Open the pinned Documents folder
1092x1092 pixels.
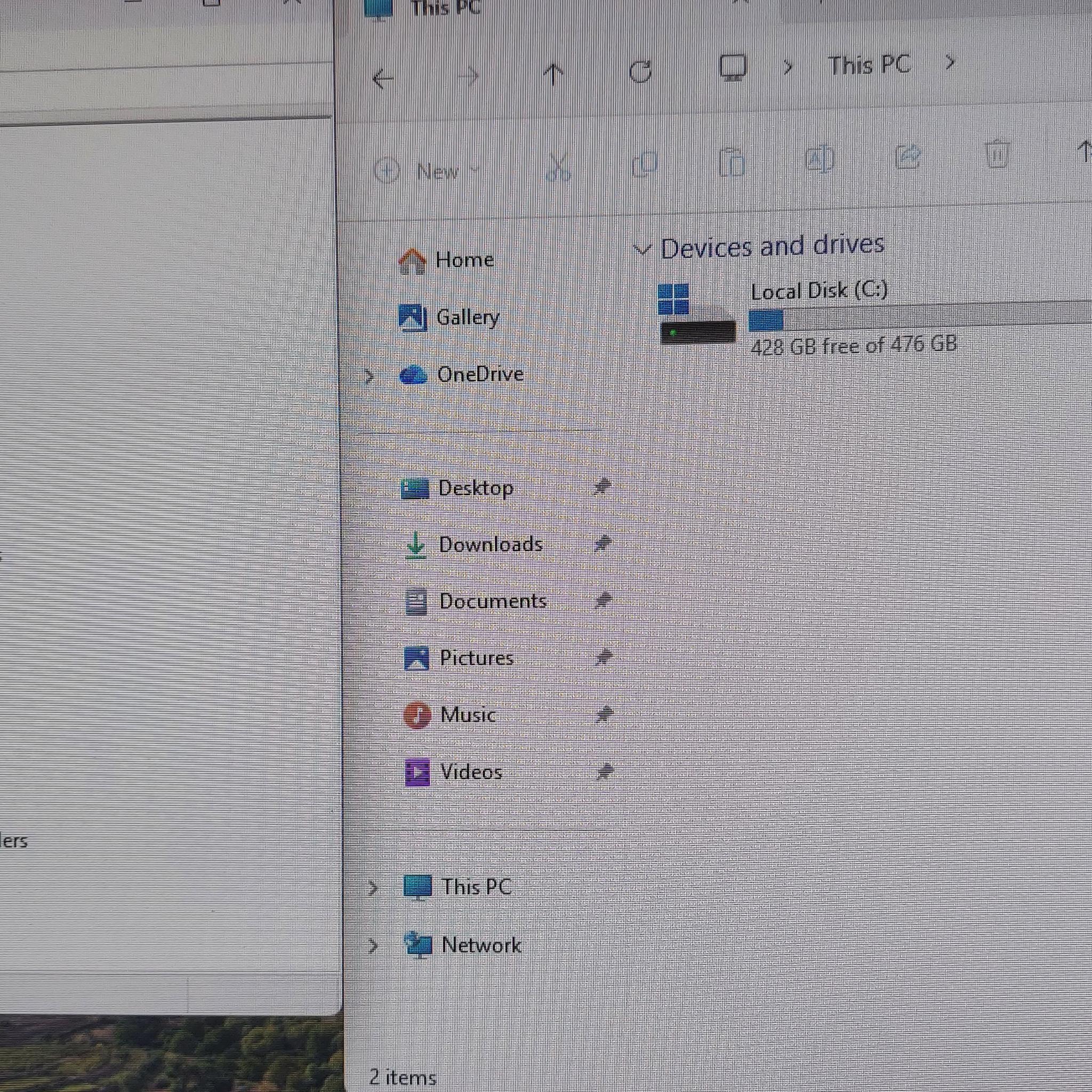pyautogui.click(x=477, y=601)
